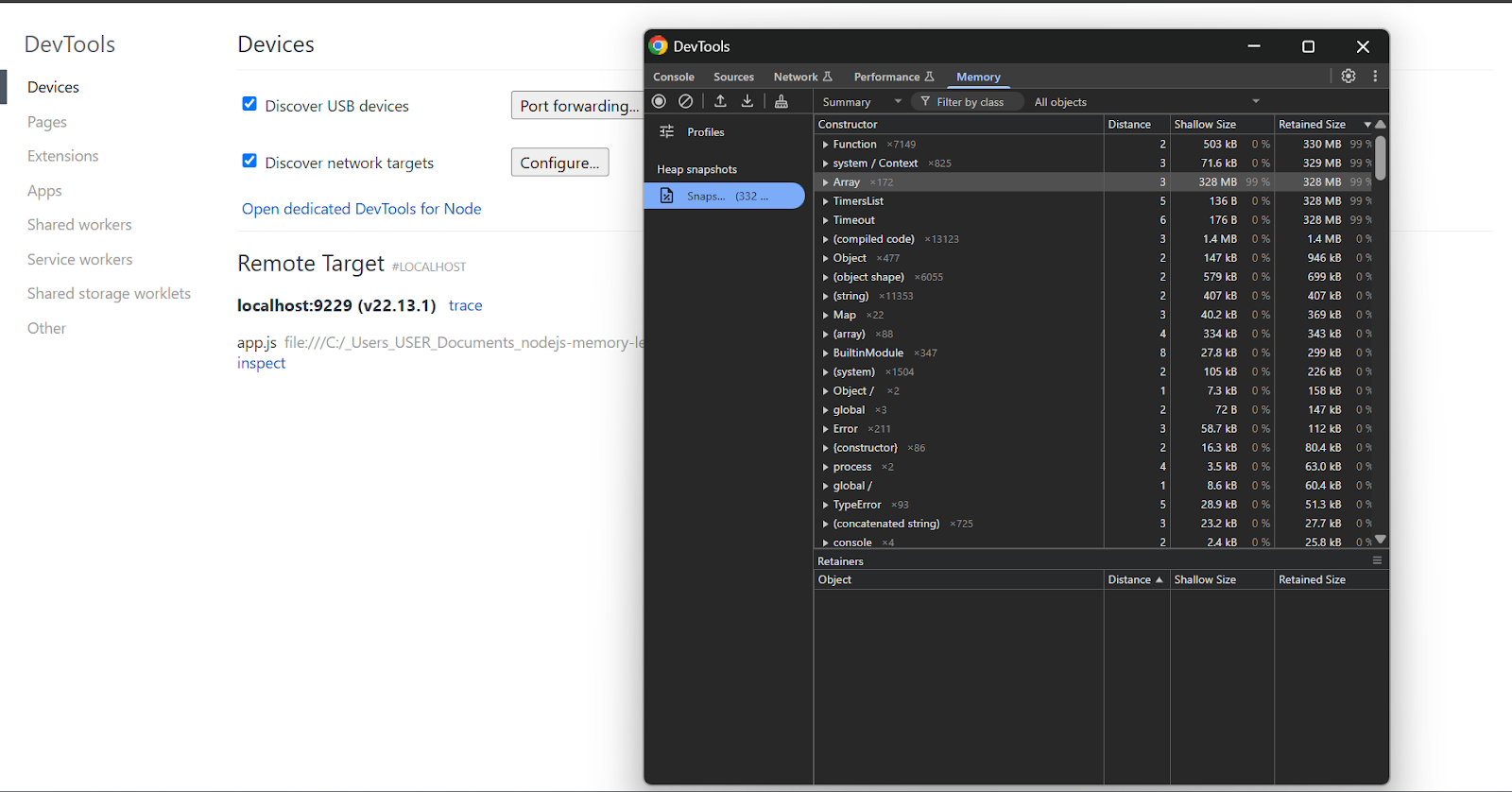Open Extensions in the sidebar
The width and height of the screenshot is (1512, 792).
tap(63, 156)
